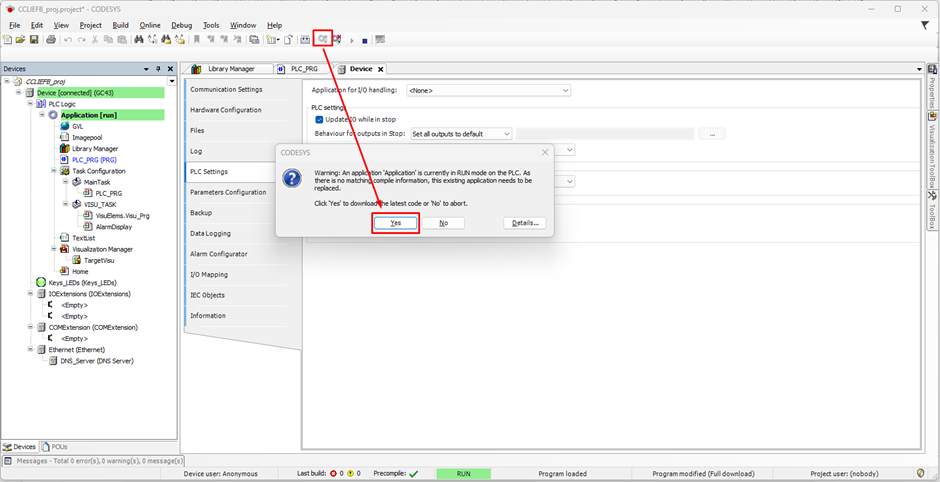Viewport: 940px width, 482px height.
Task: Collapse the Task Configuration node
Action: click(54, 171)
